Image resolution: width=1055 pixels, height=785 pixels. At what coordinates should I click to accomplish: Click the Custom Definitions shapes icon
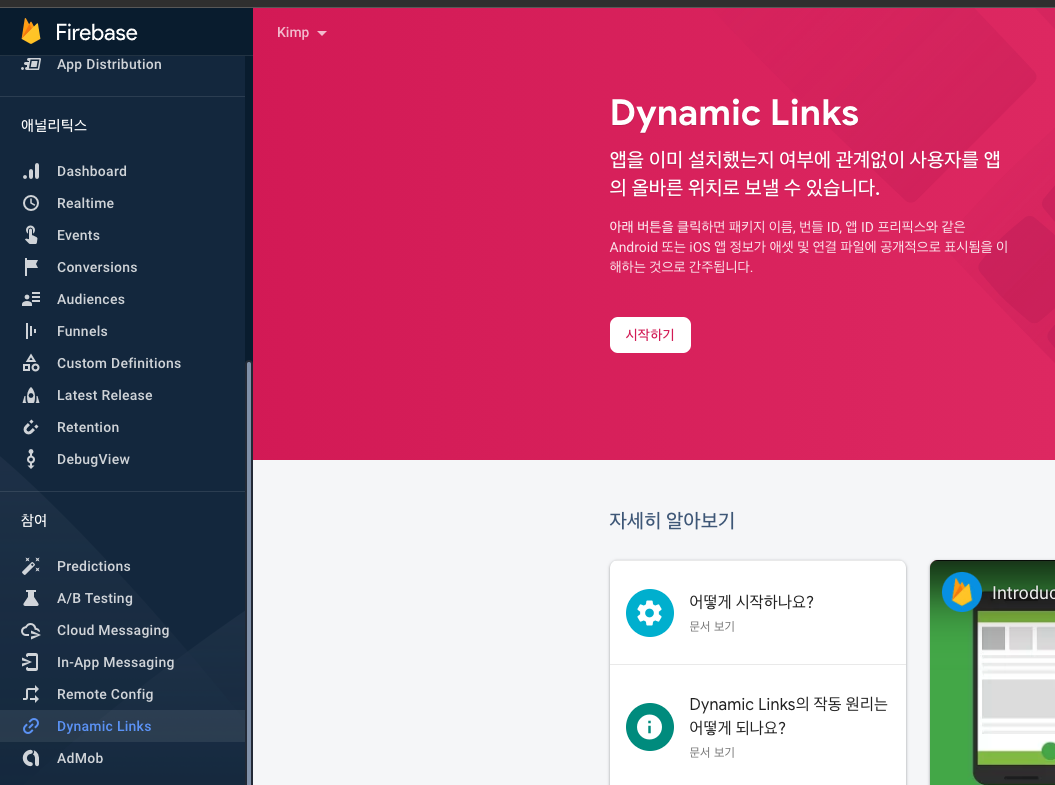pos(31,363)
